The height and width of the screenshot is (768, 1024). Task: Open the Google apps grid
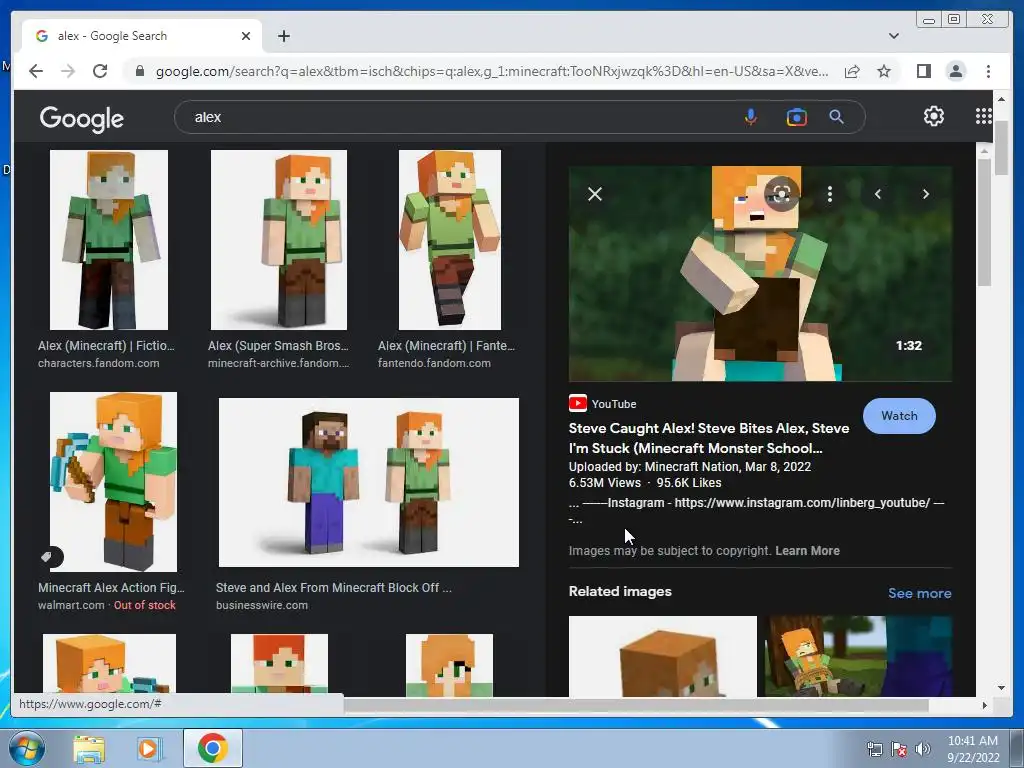[983, 116]
